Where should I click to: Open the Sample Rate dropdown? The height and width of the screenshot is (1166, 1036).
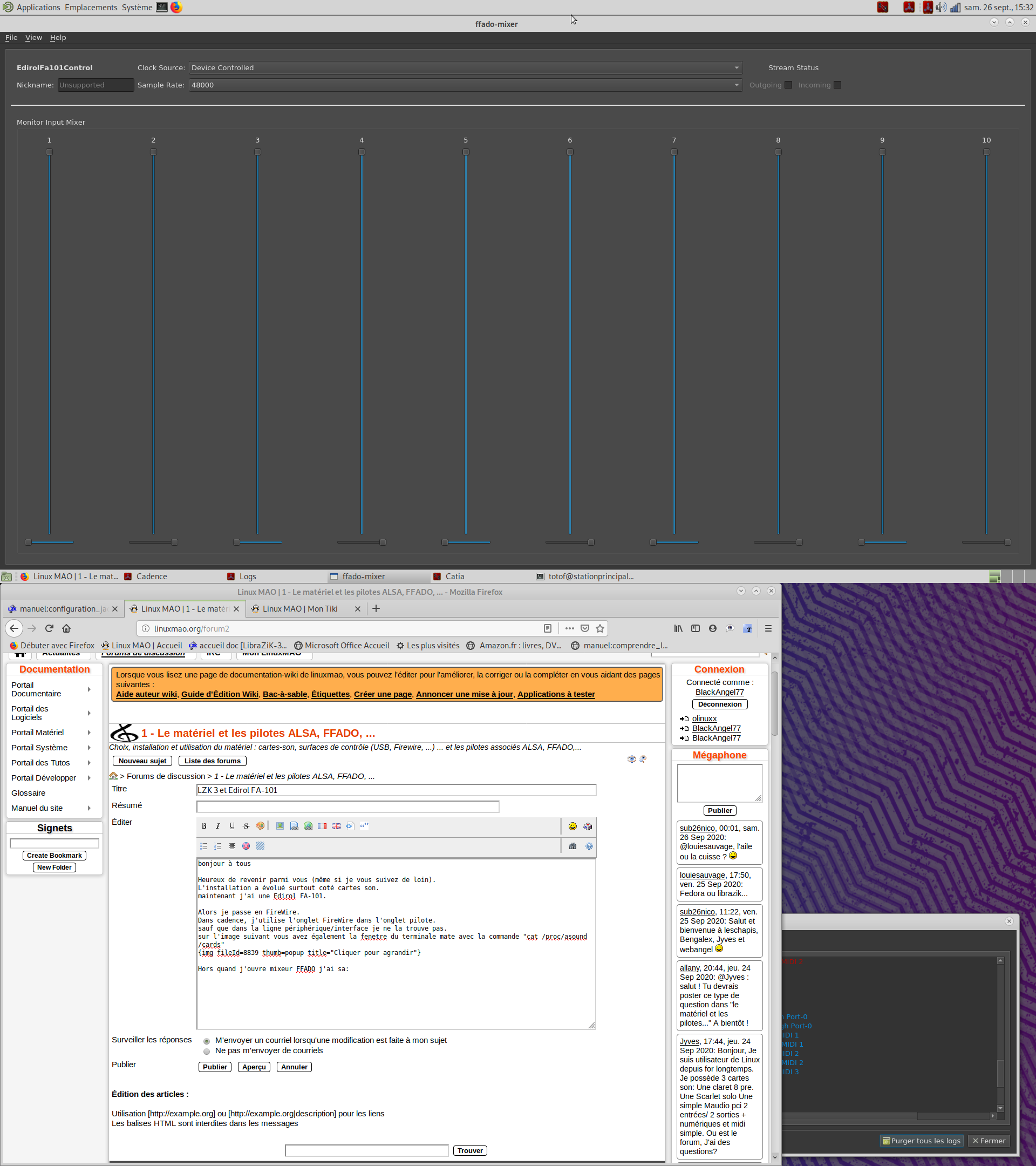pyautogui.click(x=465, y=85)
